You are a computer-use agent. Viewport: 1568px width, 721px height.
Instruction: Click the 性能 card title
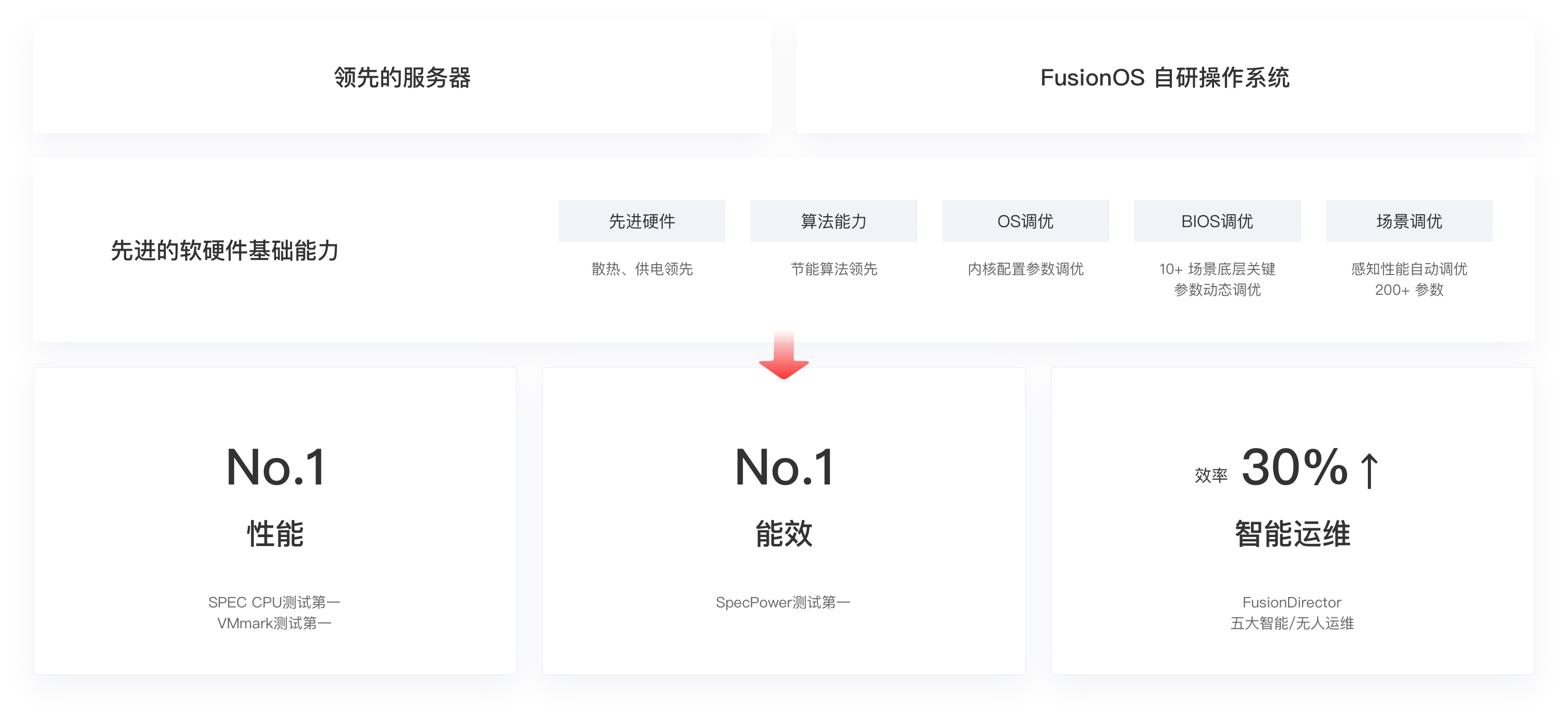coord(275,533)
